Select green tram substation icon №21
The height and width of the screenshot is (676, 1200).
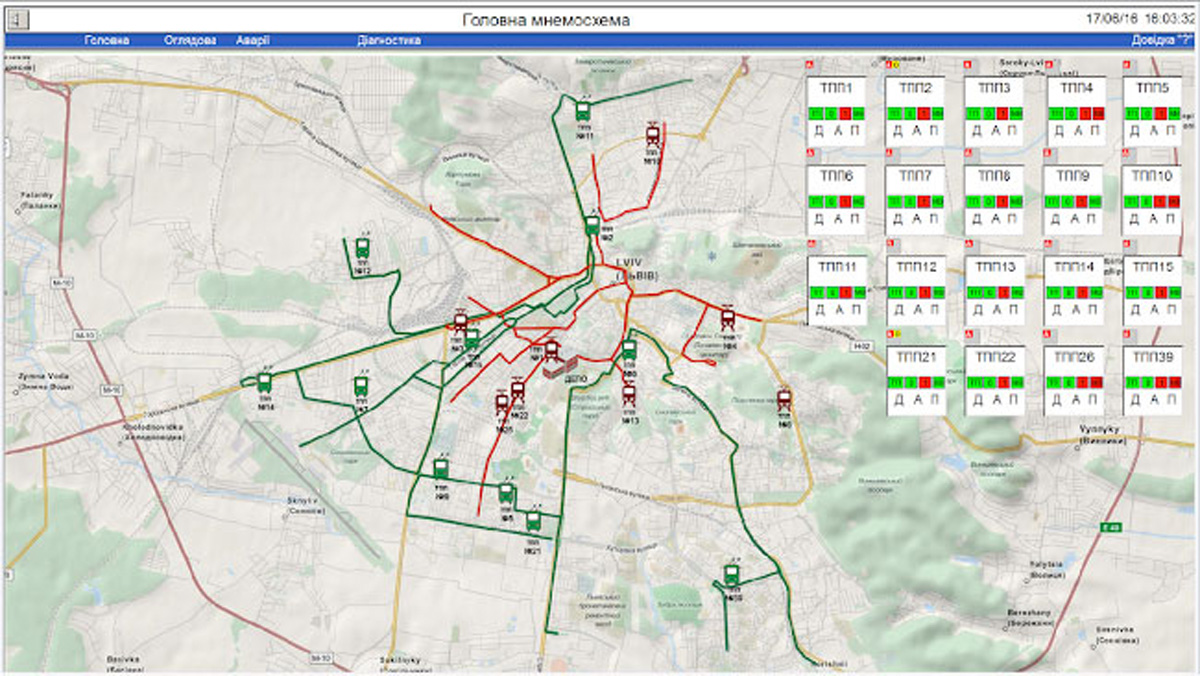point(533,521)
